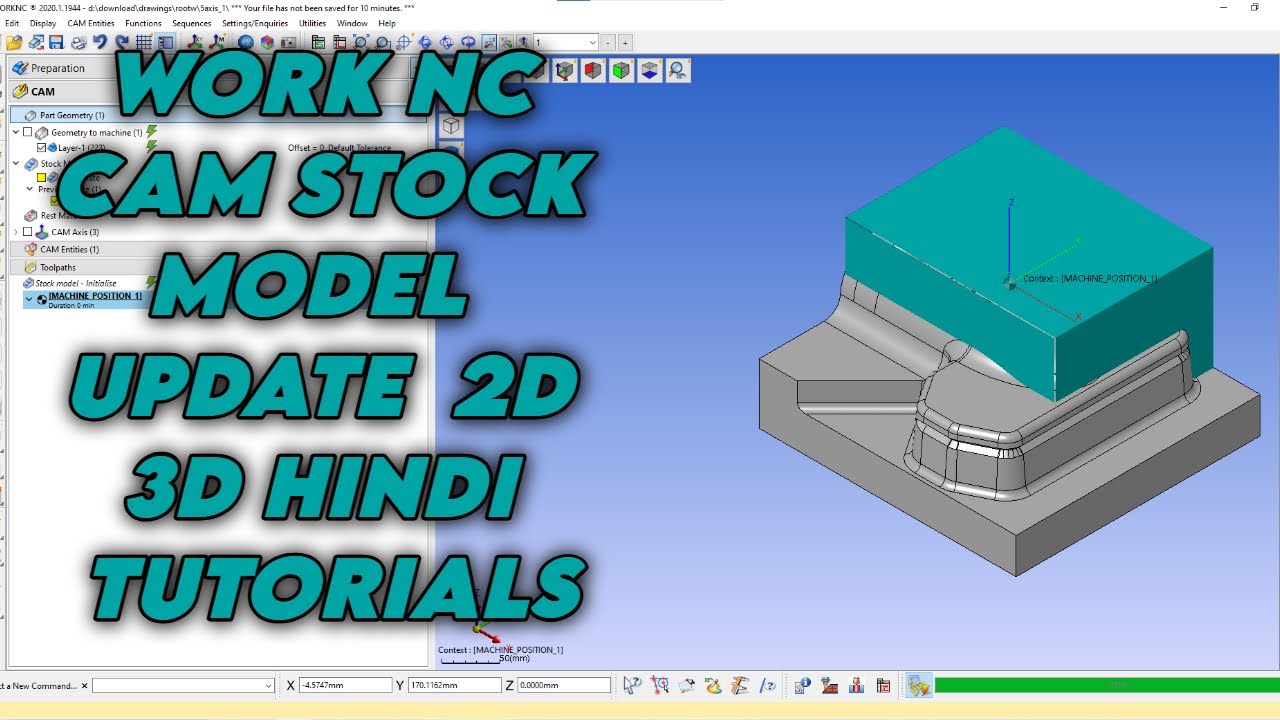The image size is (1280, 720).
Task: Click the Preparation panel header
Action: click(x=218, y=68)
